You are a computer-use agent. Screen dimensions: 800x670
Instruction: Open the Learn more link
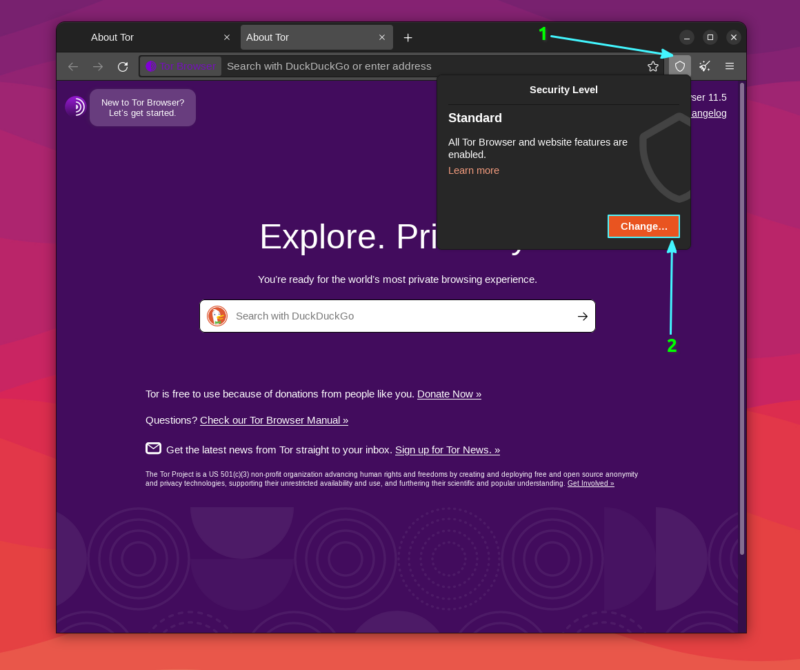[x=473, y=170]
